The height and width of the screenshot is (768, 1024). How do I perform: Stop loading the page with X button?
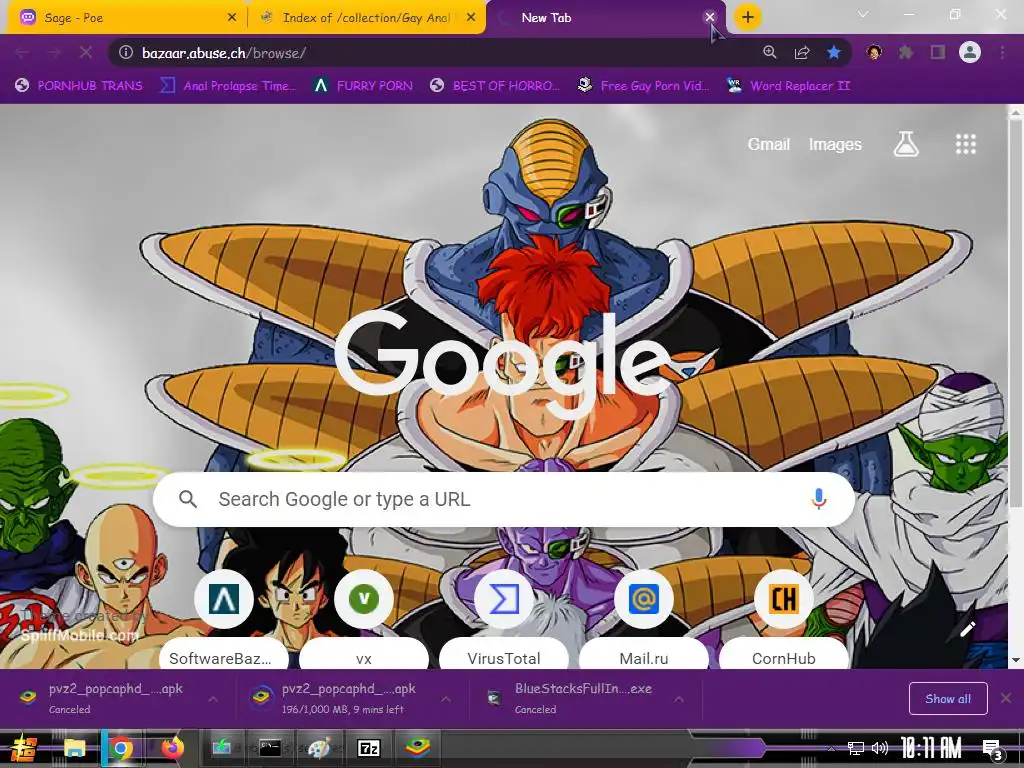(86, 52)
